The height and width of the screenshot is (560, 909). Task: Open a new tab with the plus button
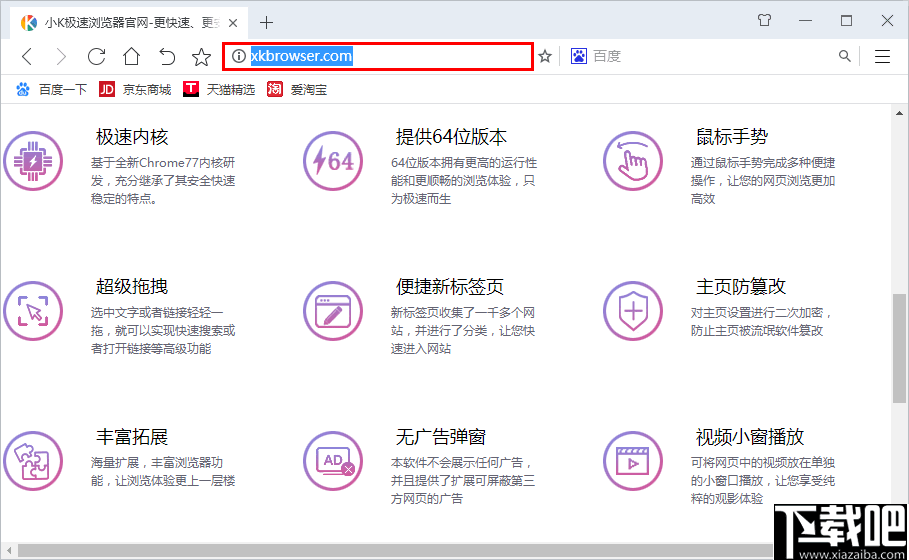tap(266, 23)
